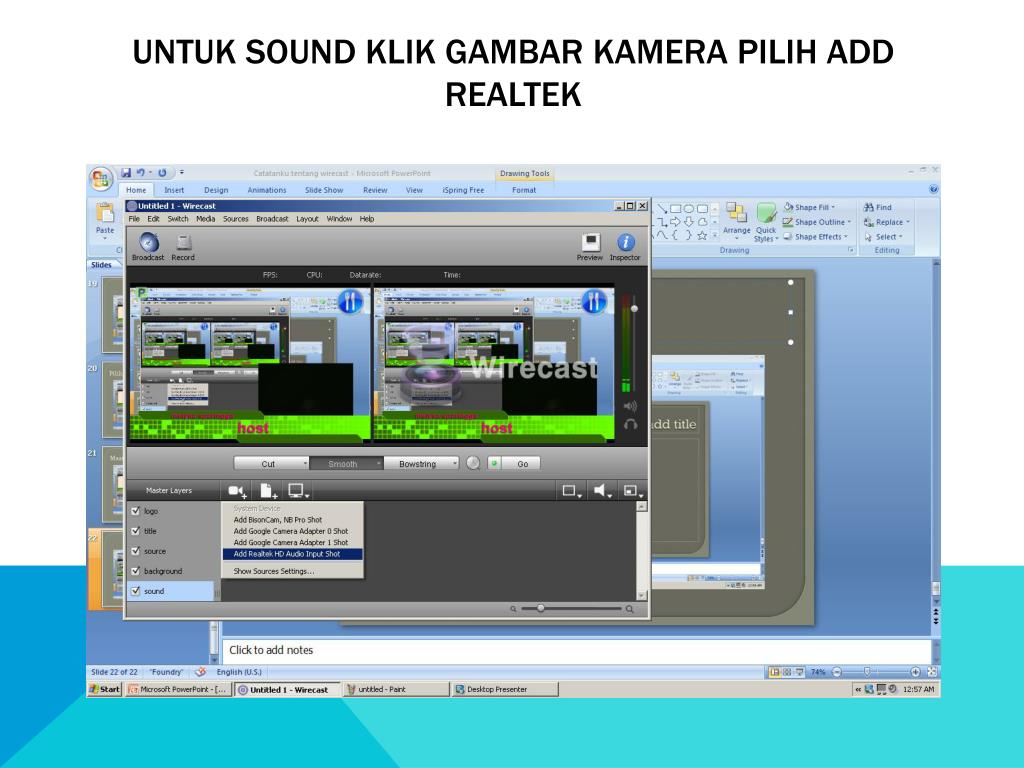Click the Wirecast shot list scrollbar
Viewport: 1024px width, 768px height.
click(642, 551)
